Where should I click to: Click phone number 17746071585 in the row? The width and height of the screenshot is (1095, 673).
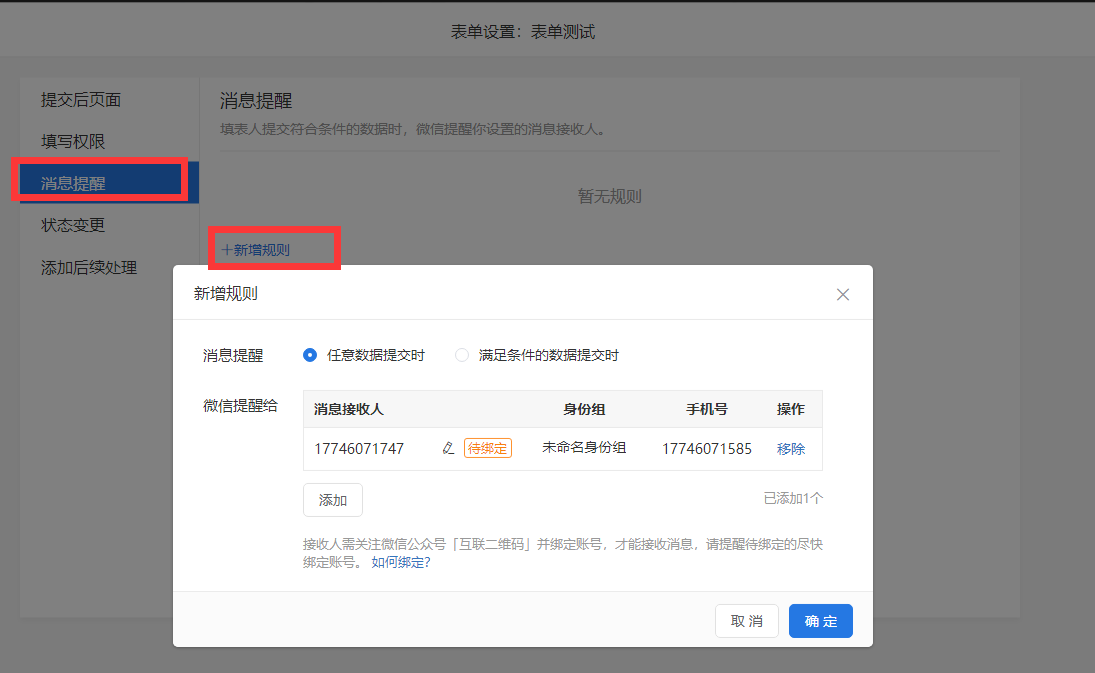706,449
